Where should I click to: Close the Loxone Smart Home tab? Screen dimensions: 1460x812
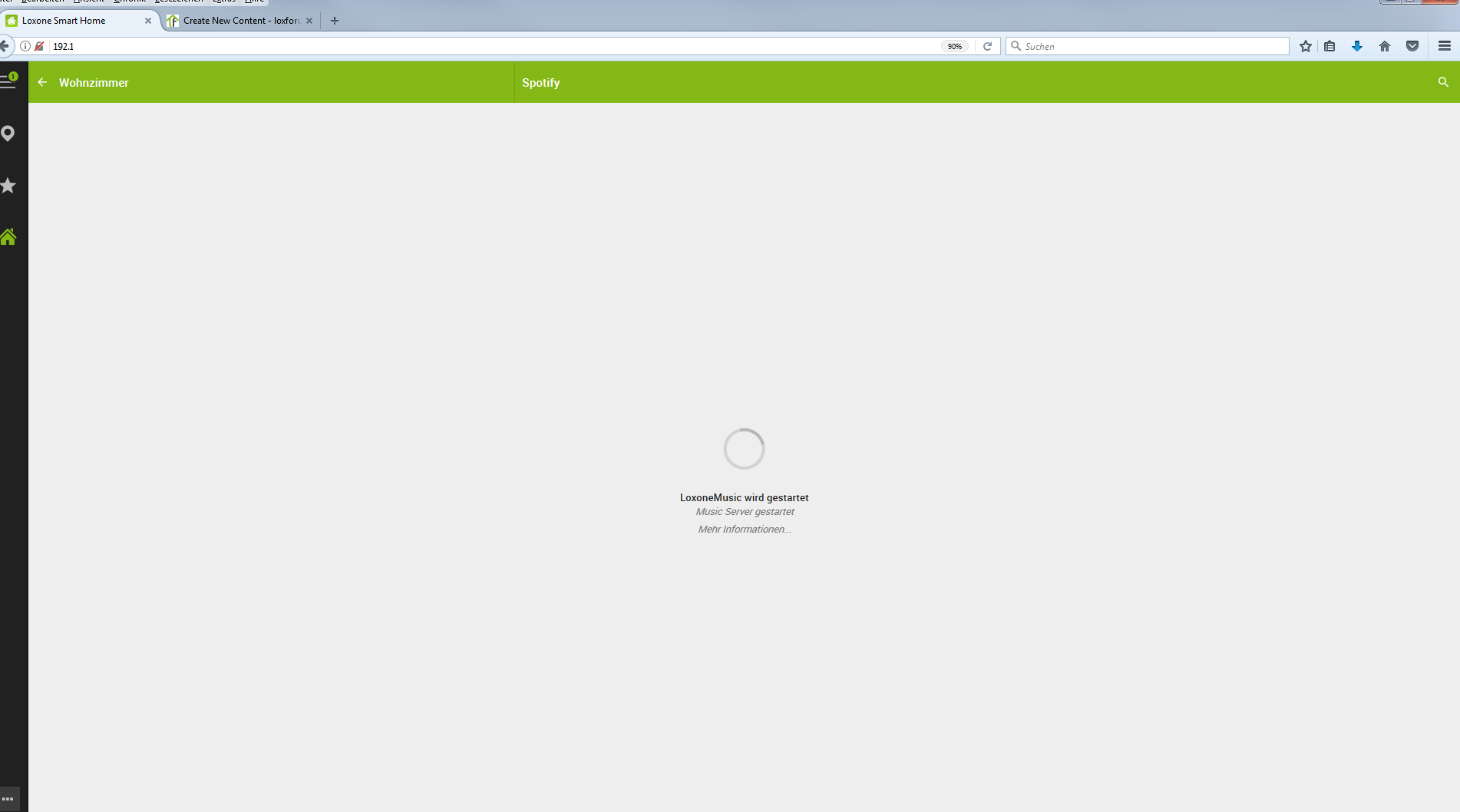pos(148,21)
